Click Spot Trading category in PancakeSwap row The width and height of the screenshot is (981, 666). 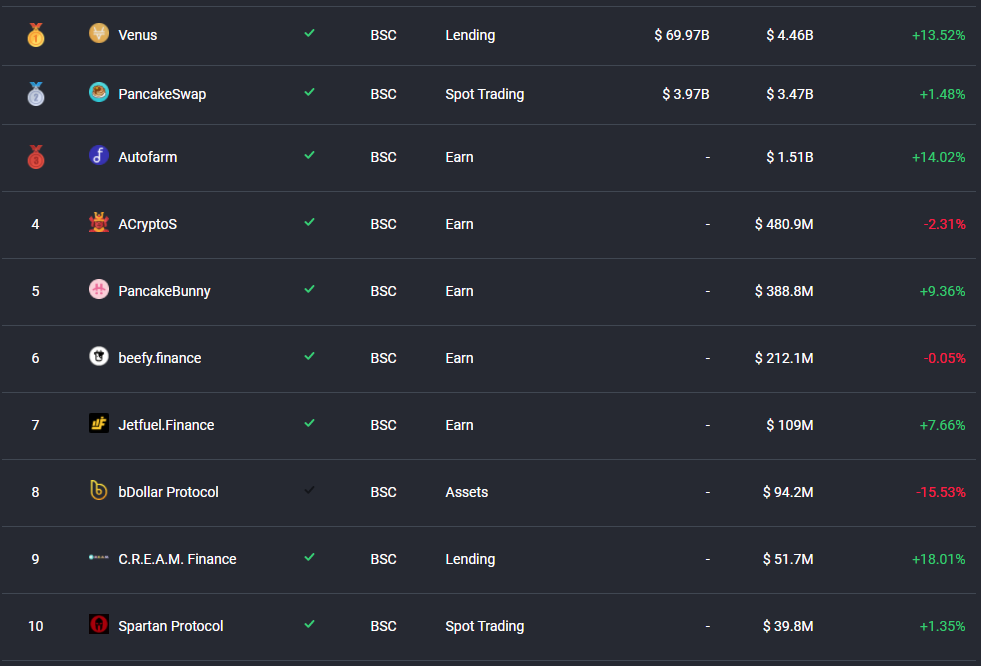click(x=484, y=94)
